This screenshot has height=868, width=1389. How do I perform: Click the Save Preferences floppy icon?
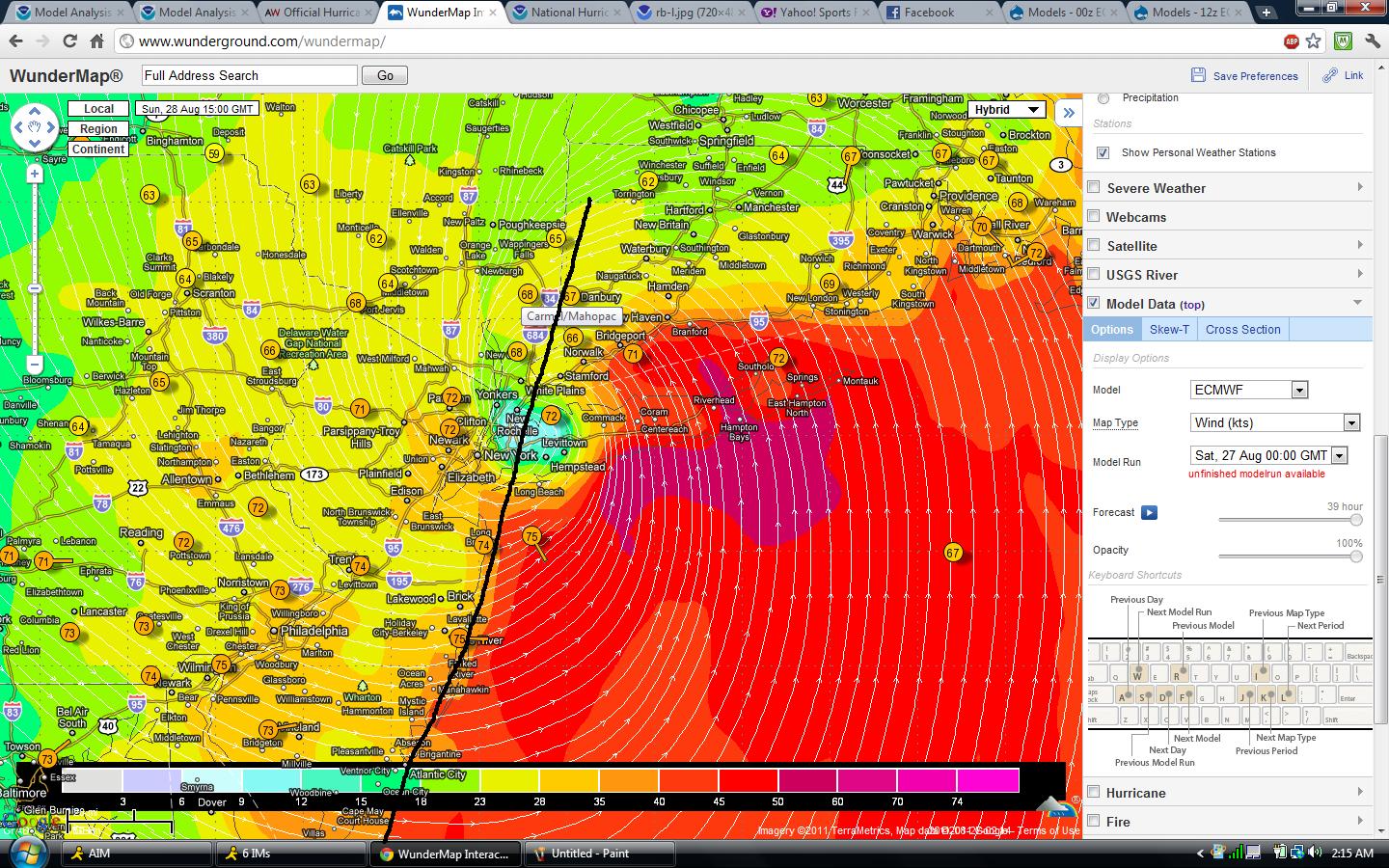1198,75
